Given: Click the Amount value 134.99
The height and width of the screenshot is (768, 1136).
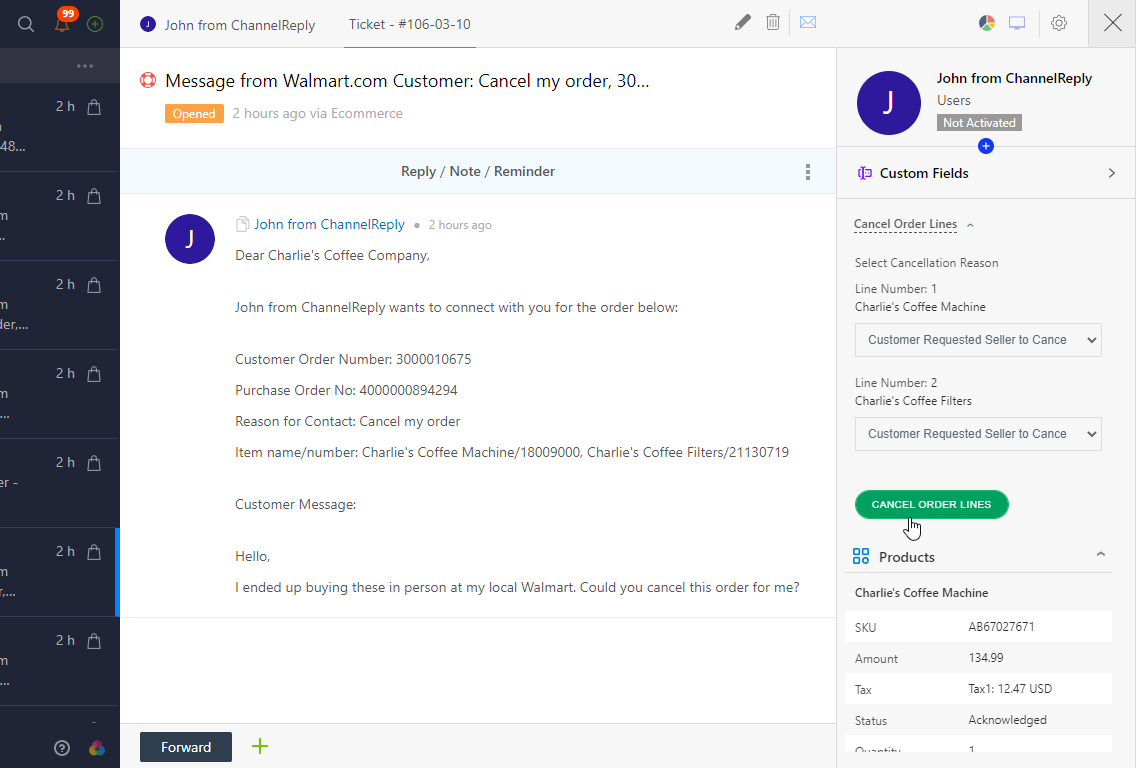Looking at the screenshot, I should click(x=986, y=658).
